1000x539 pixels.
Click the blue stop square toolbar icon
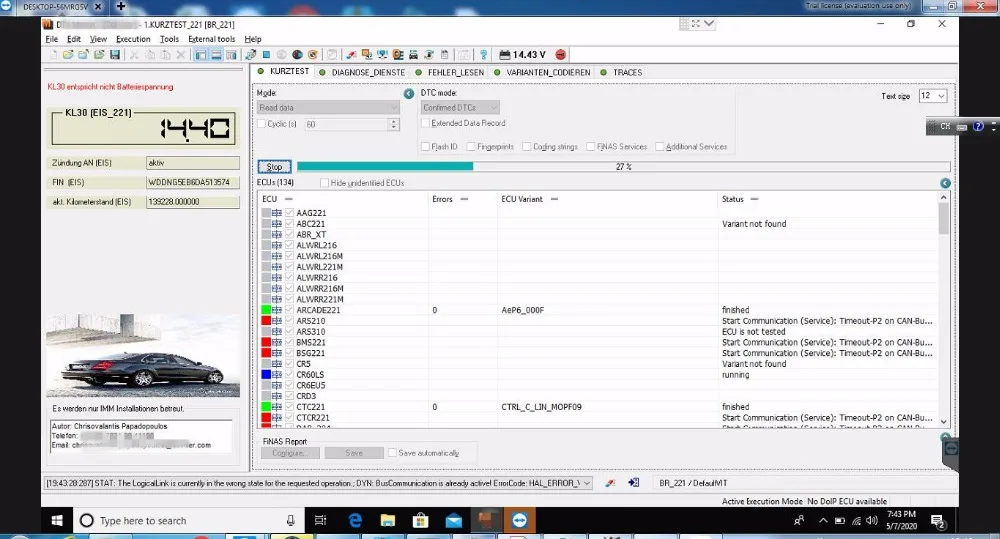pos(267,55)
